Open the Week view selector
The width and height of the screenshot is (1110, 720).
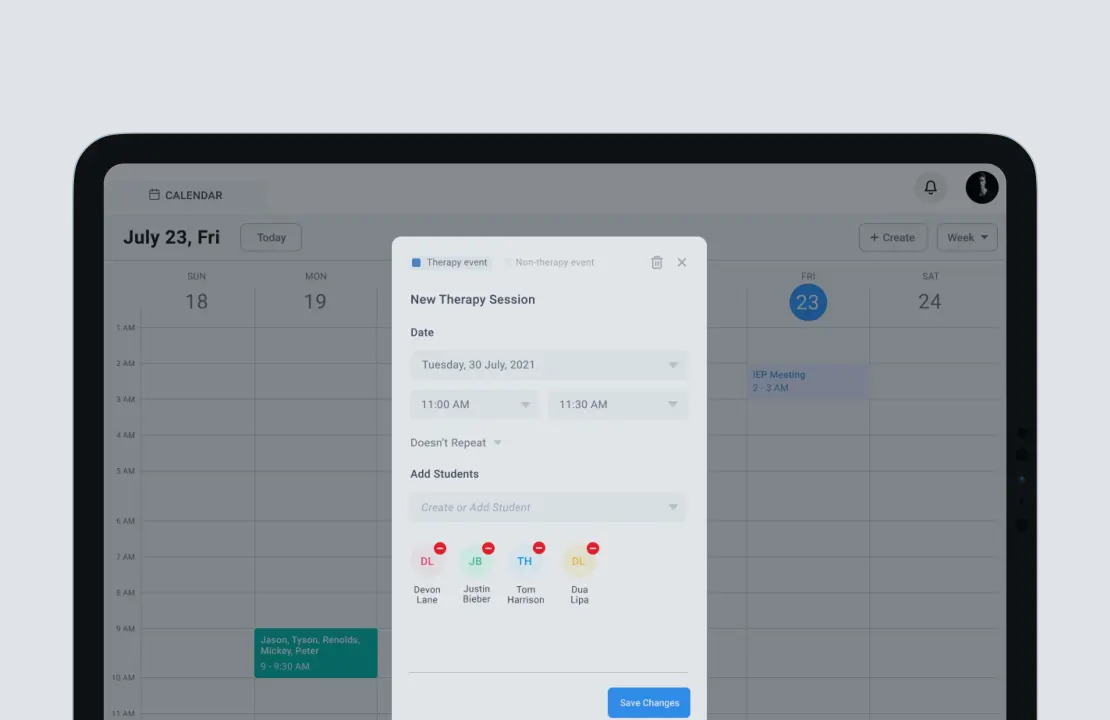pos(966,237)
